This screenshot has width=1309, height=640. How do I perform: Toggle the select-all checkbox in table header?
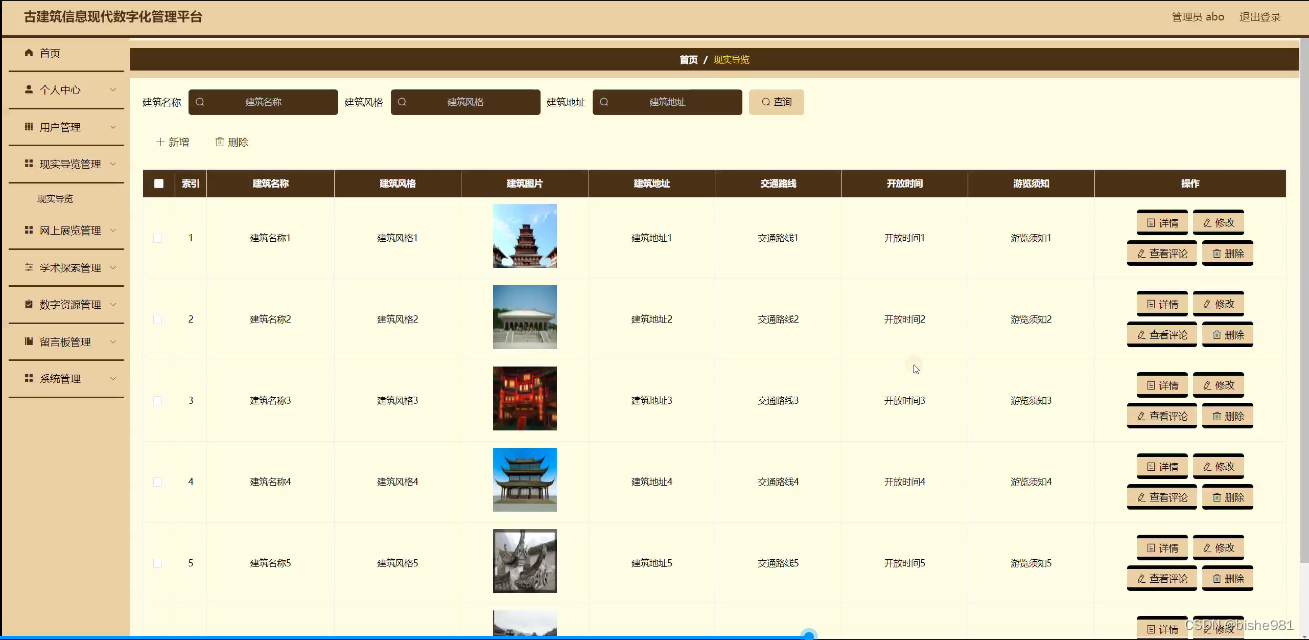coord(156,183)
